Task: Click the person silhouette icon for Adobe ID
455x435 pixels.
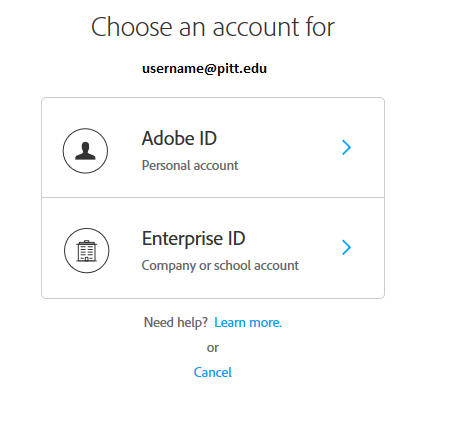Action: [85, 151]
